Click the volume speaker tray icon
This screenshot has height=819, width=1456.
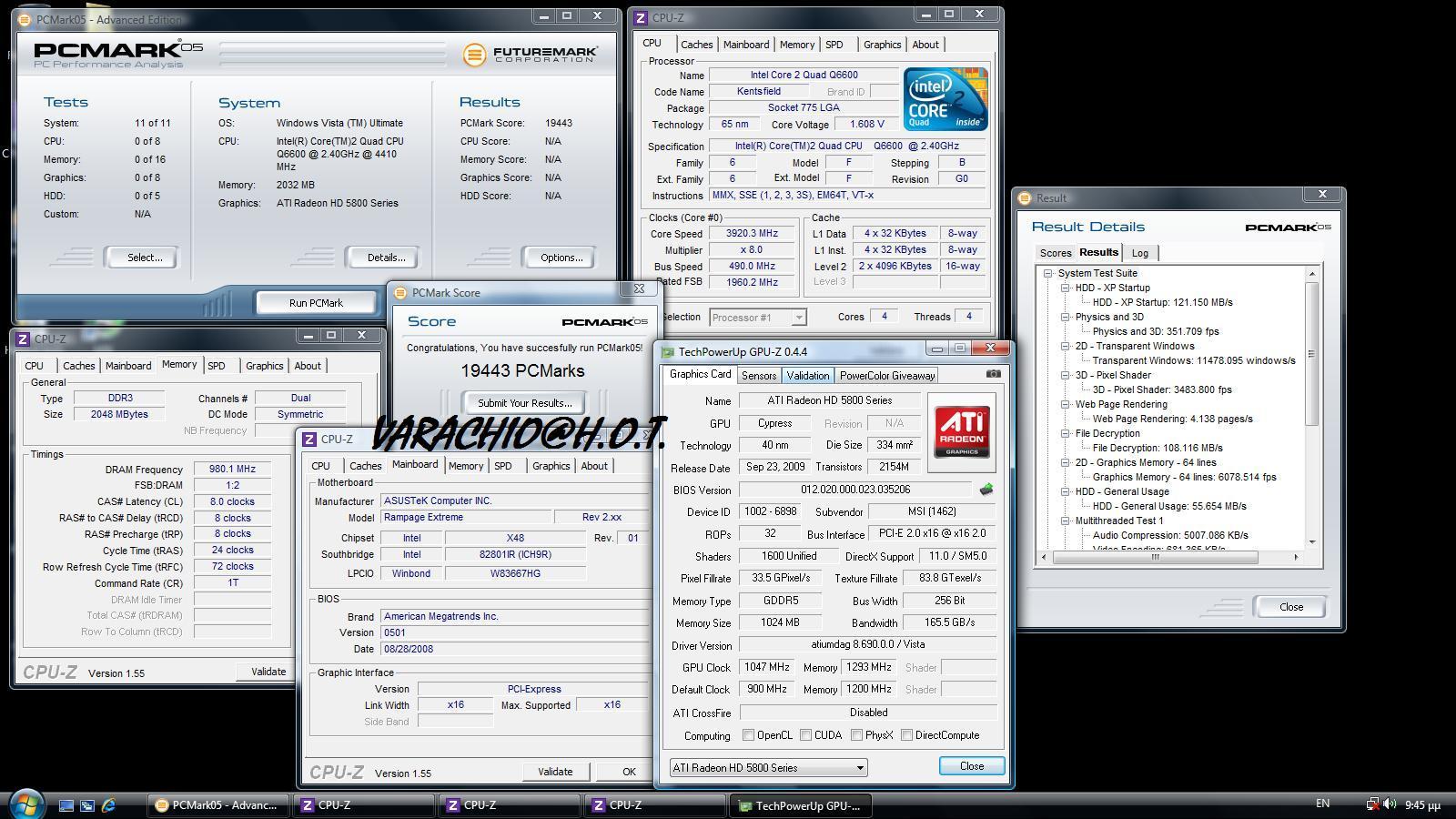[1390, 804]
